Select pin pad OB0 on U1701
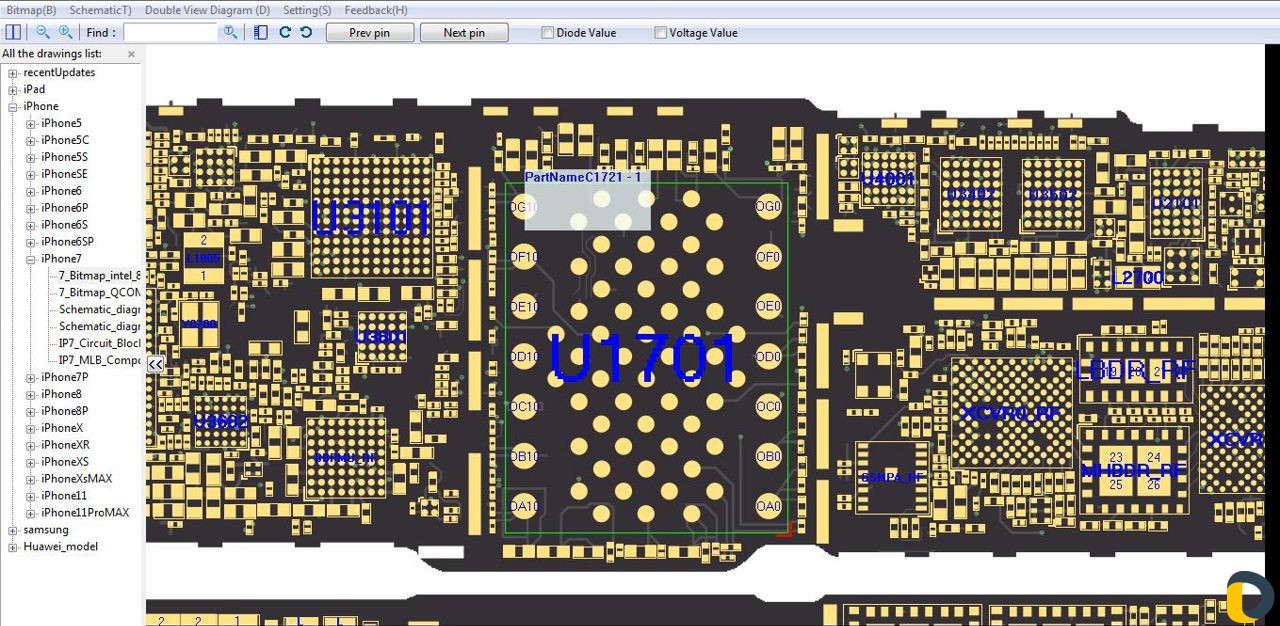The width and height of the screenshot is (1280, 626). pyautogui.click(x=768, y=457)
